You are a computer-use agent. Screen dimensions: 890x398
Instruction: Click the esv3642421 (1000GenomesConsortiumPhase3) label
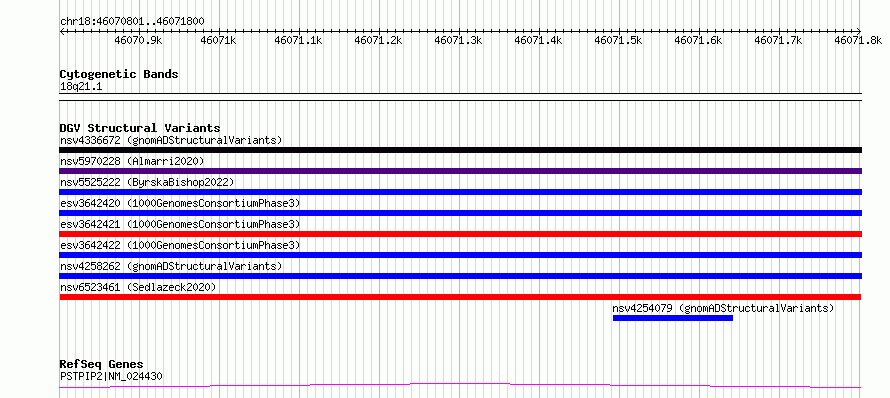(x=180, y=224)
